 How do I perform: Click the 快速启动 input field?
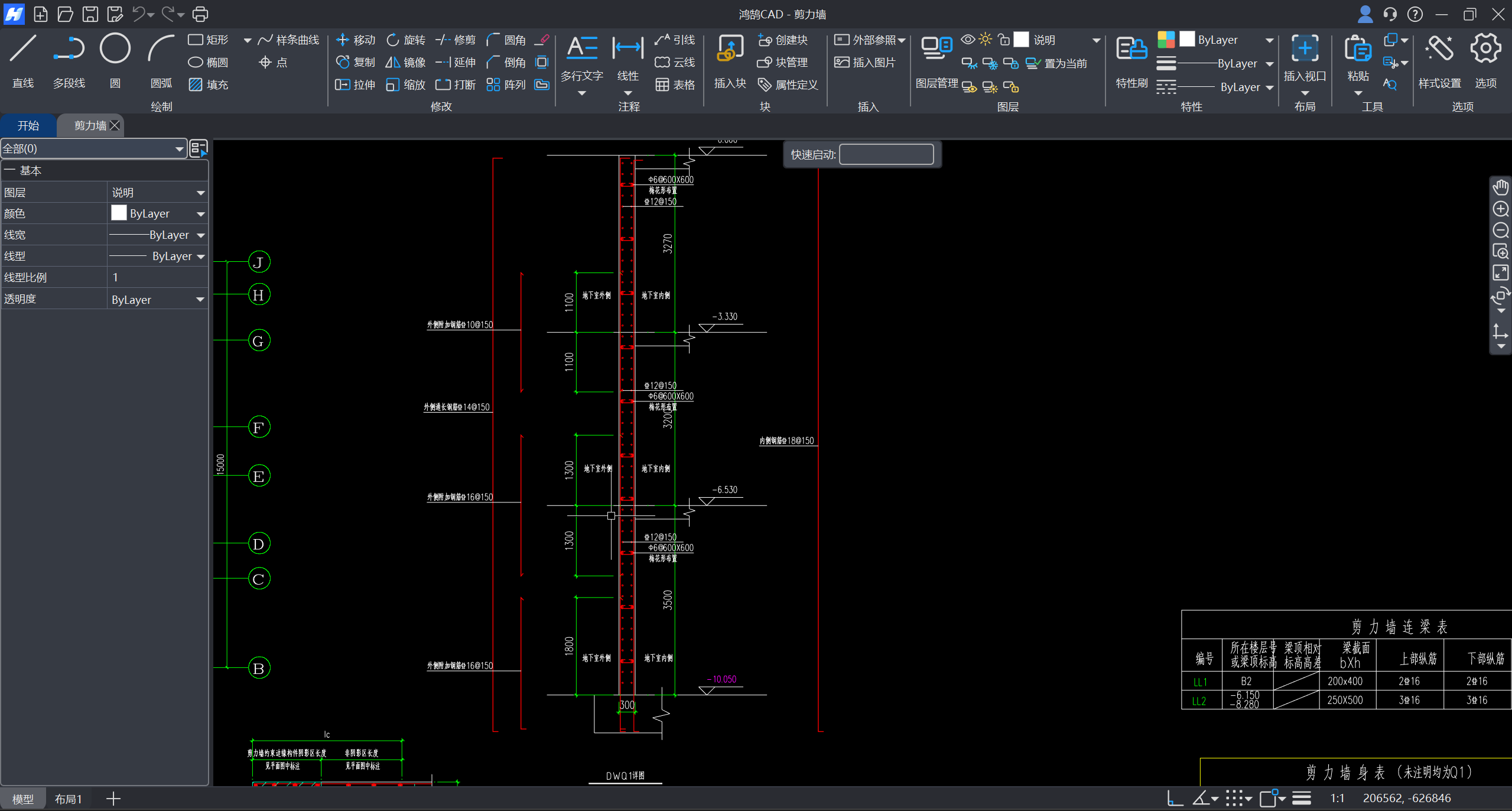886,154
